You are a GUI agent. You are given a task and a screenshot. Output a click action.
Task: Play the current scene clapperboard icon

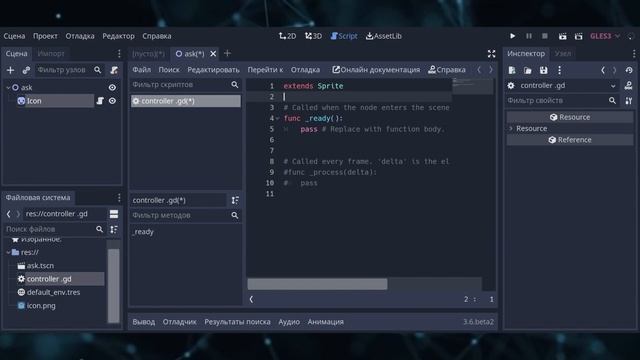point(562,36)
